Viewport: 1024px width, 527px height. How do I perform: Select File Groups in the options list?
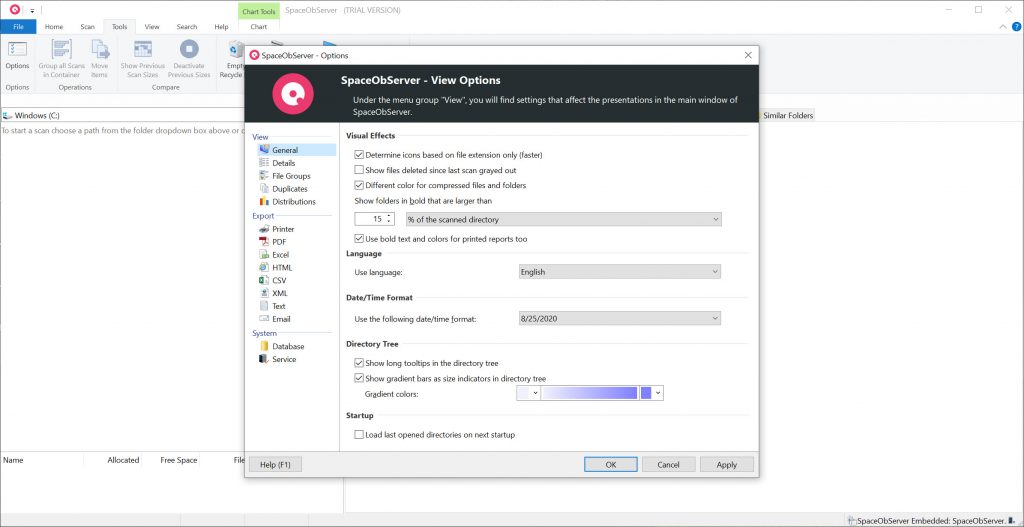click(x=291, y=176)
